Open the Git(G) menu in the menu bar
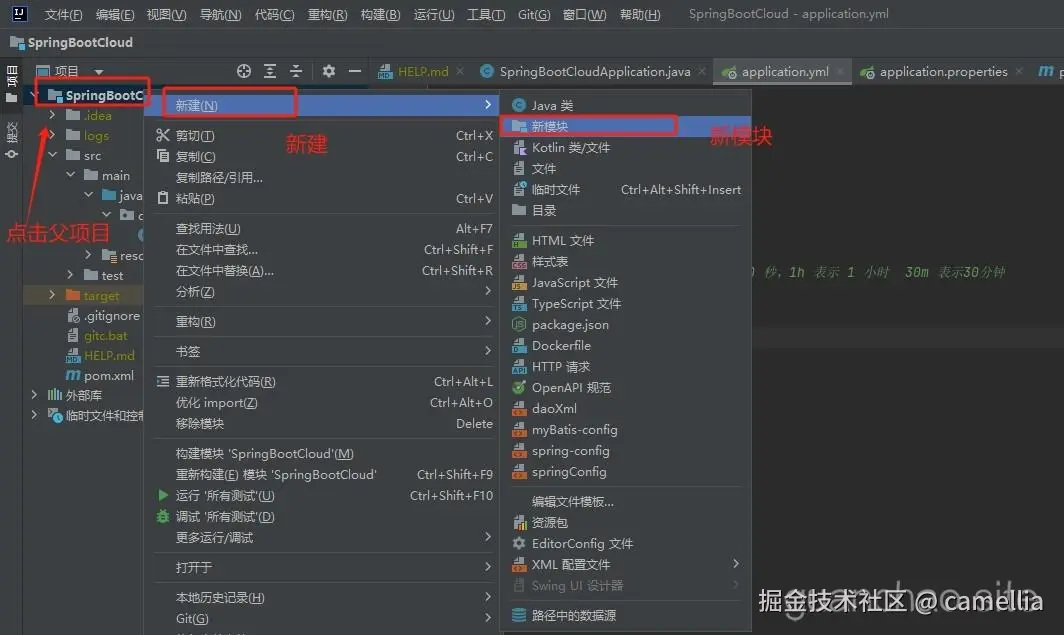The image size is (1064, 635). click(534, 14)
